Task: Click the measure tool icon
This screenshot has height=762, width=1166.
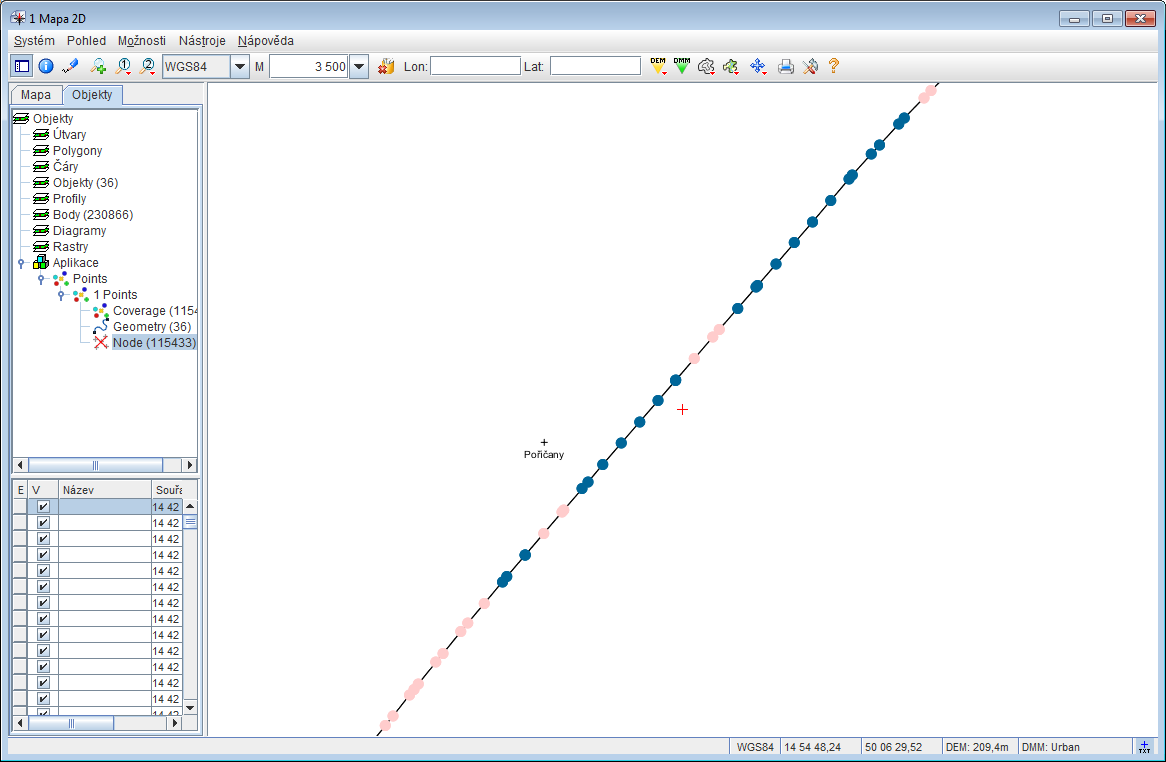Action: (x=70, y=66)
